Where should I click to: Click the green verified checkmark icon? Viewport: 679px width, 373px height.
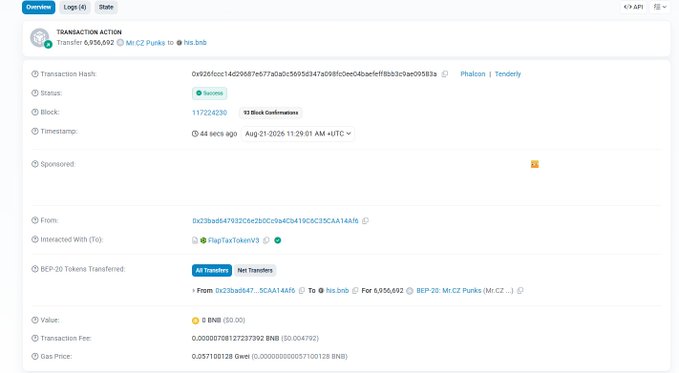pyautogui.click(x=278, y=240)
